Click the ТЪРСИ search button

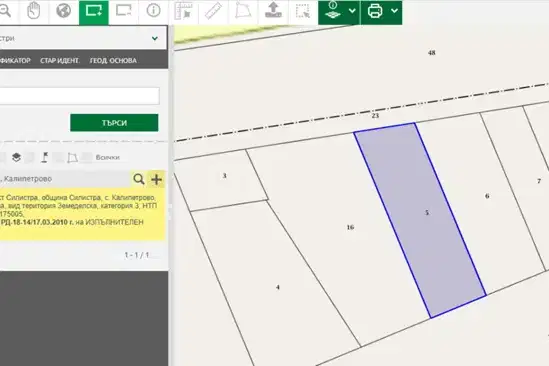pos(114,123)
